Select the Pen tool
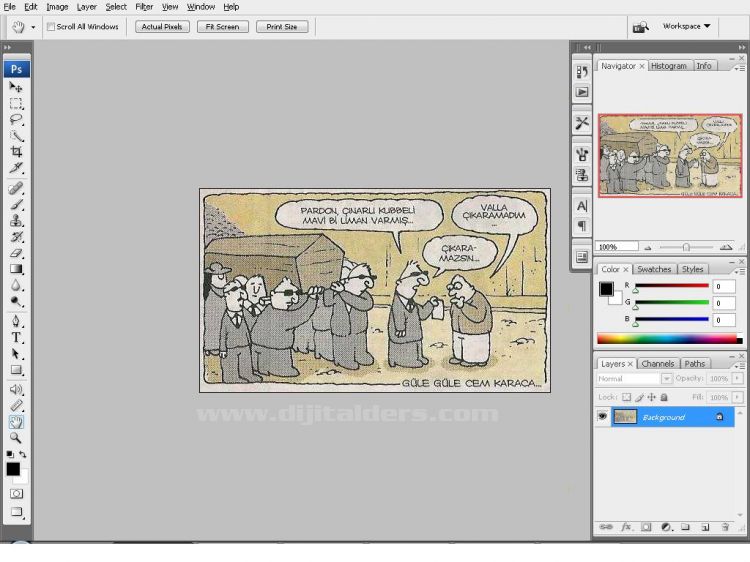The width and height of the screenshot is (750, 562). coord(16,321)
